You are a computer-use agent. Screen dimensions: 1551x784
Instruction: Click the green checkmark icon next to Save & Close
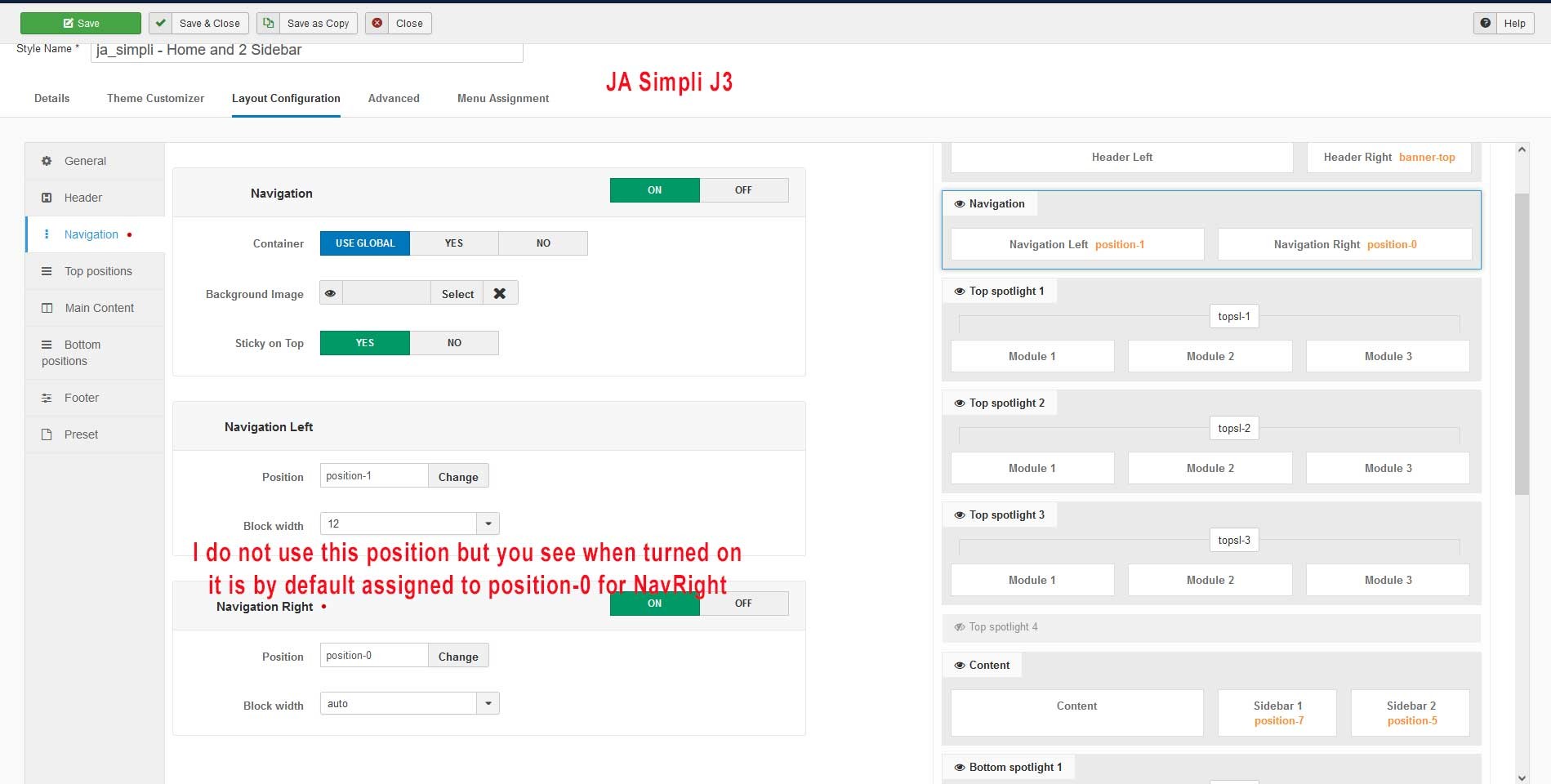click(161, 24)
